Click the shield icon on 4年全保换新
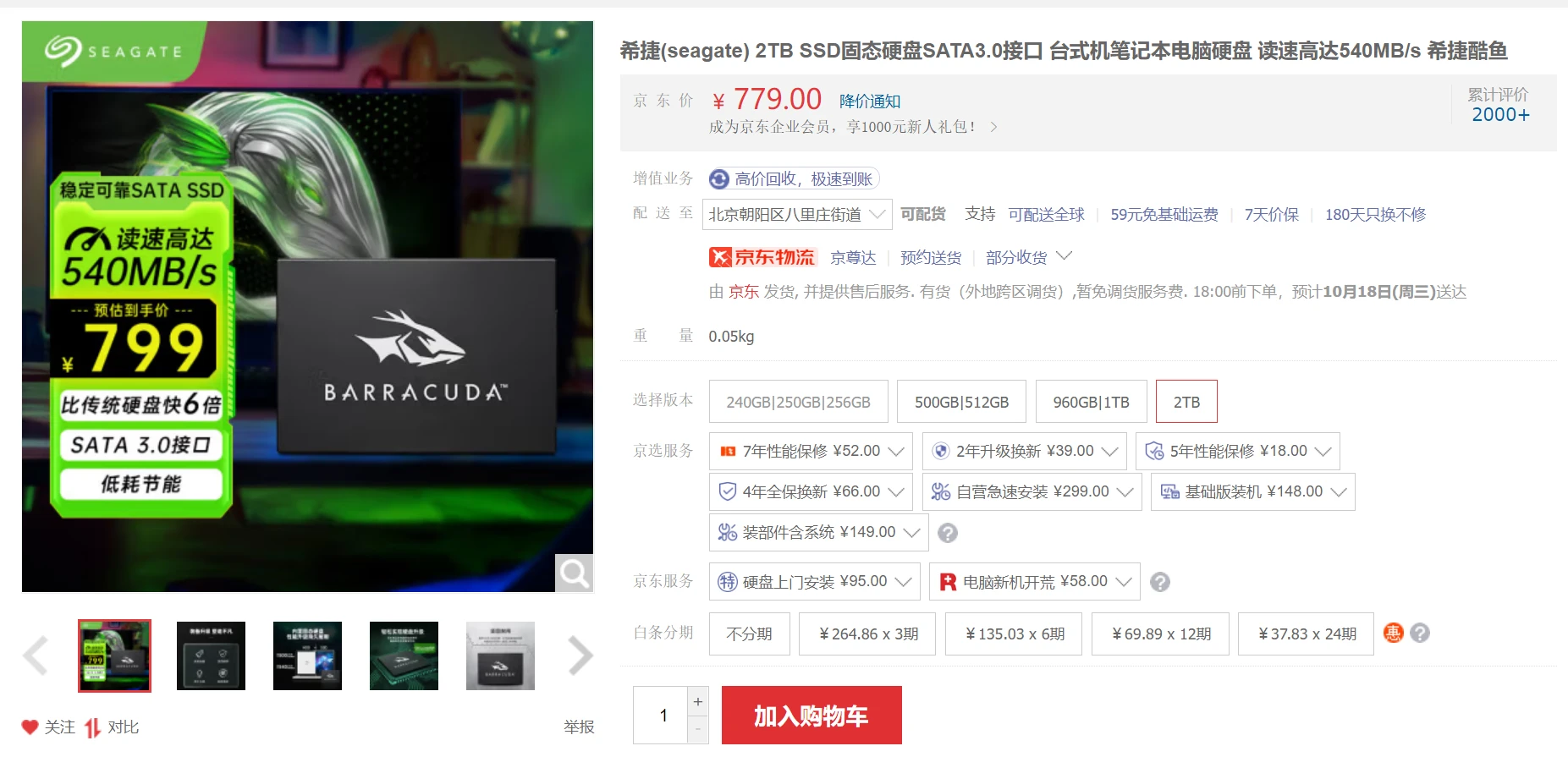The image size is (1568, 757). pyautogui.click(x=727, y=491)
